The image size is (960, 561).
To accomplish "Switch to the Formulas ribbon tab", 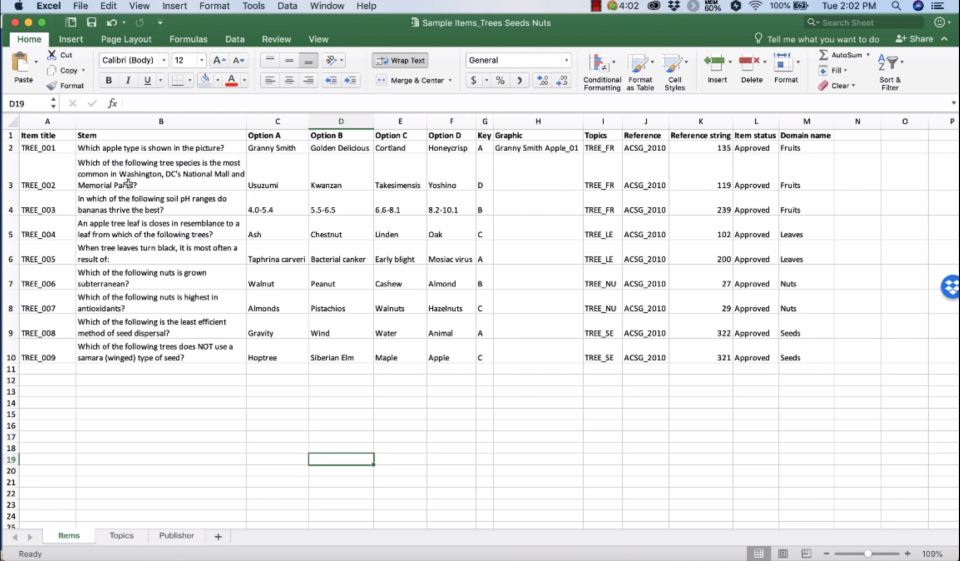I will click(x=188, y=39).
